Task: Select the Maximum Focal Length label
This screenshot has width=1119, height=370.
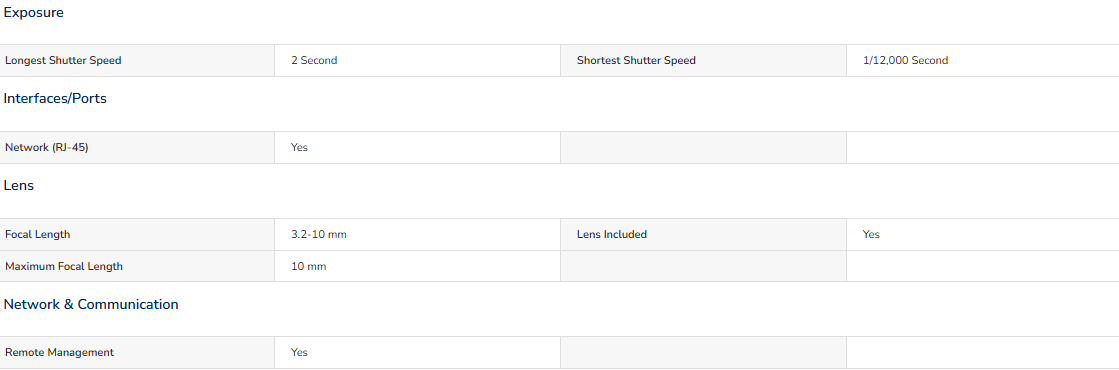Action: pyautogui.click(x=64, y=266)
